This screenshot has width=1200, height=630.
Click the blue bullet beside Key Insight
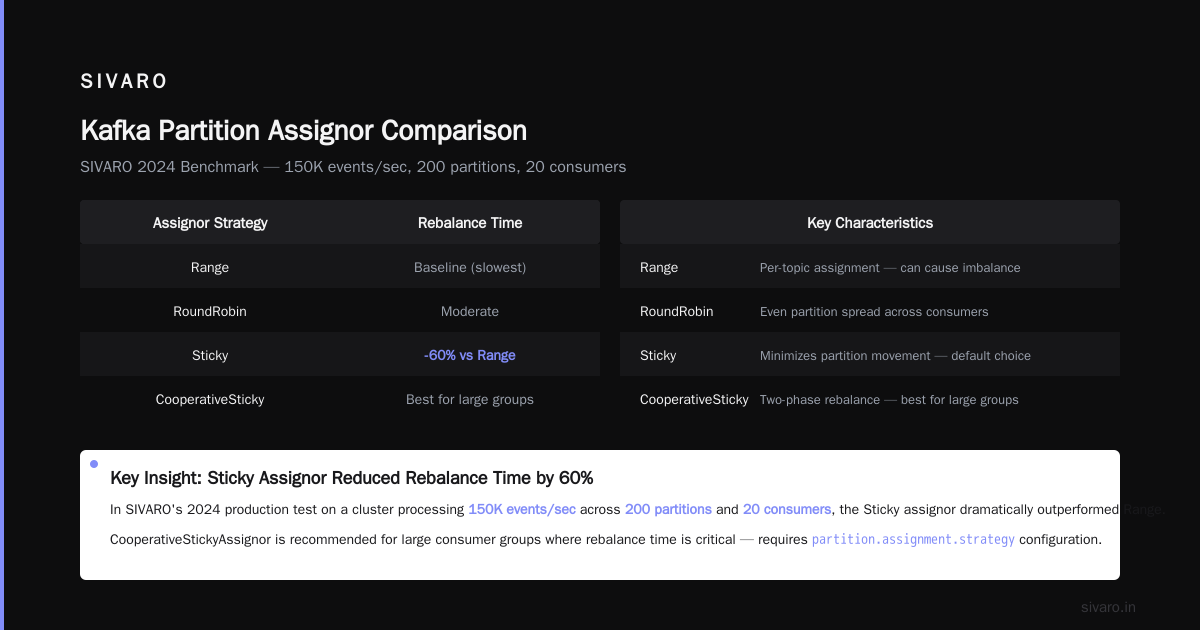(x=94, y=464)
